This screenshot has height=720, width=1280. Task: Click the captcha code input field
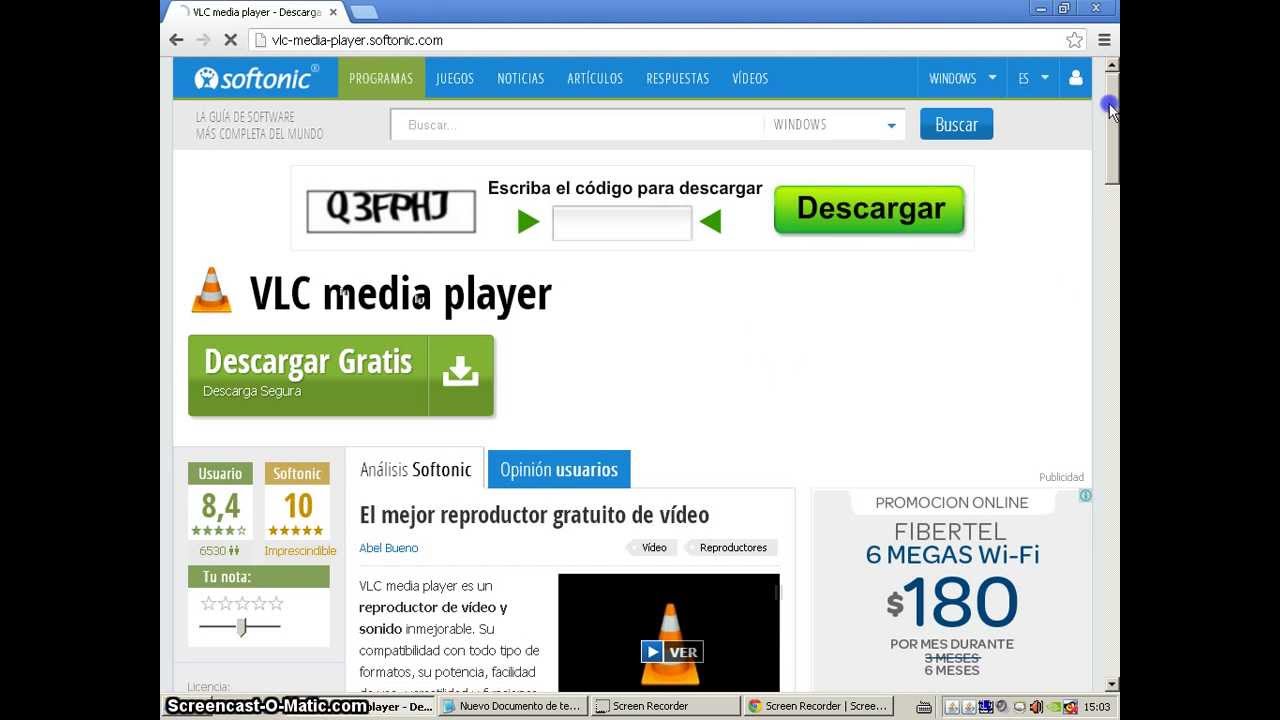click(x=622, y=223)
